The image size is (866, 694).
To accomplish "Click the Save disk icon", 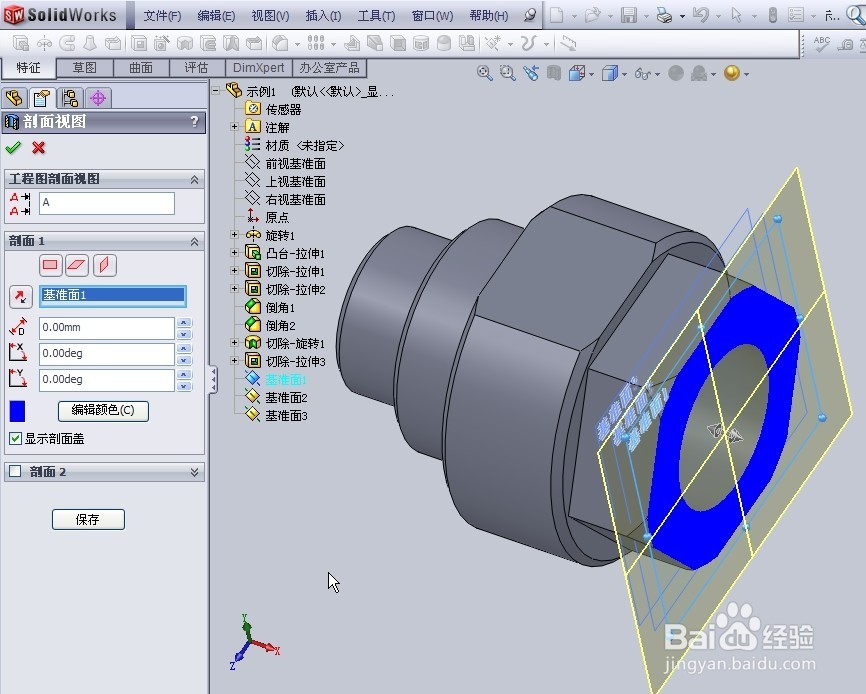I will point(629,15).
